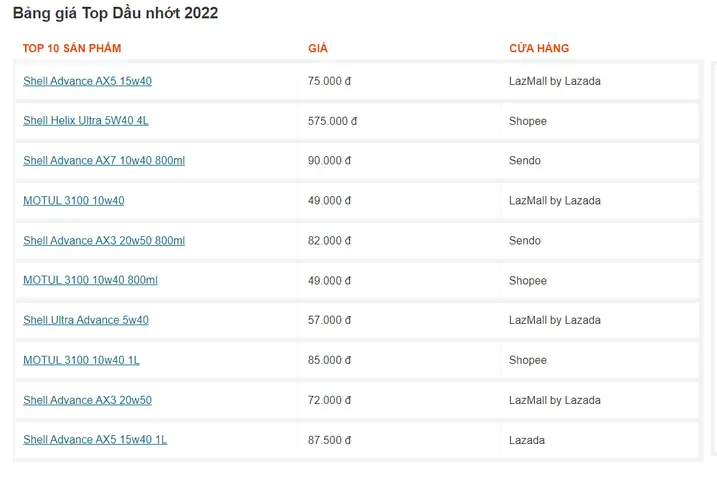Click the Lazada store in the last row
Screen dimensions: 717x480
526,440
